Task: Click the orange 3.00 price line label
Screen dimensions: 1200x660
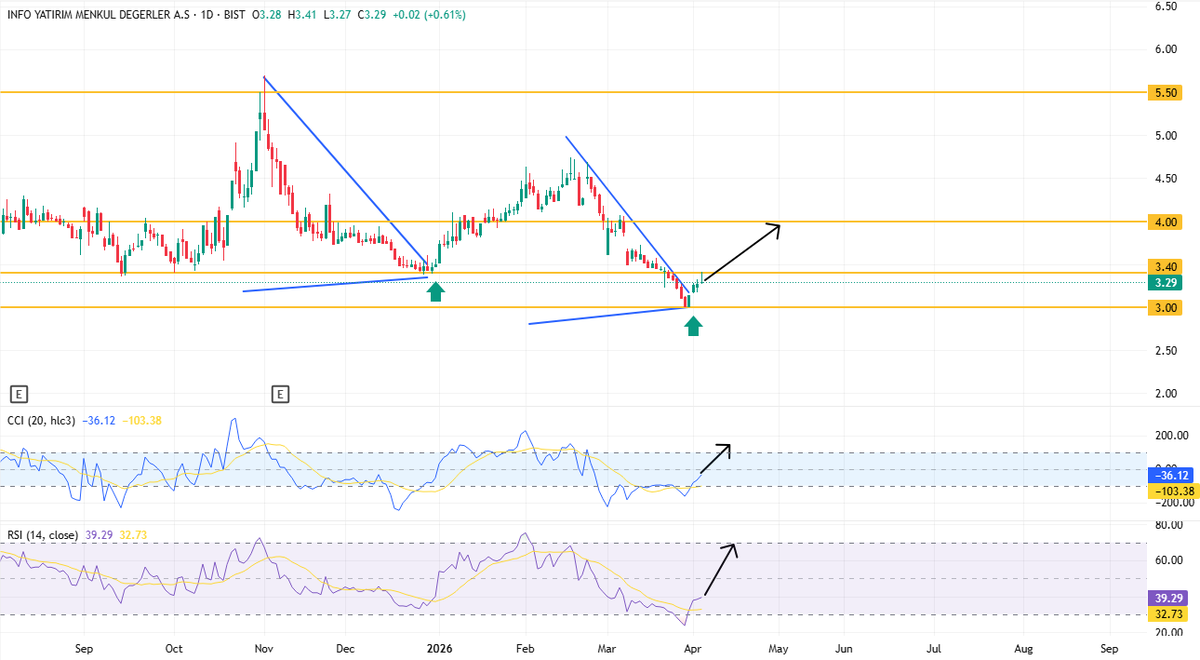Action: (1165, 307)
